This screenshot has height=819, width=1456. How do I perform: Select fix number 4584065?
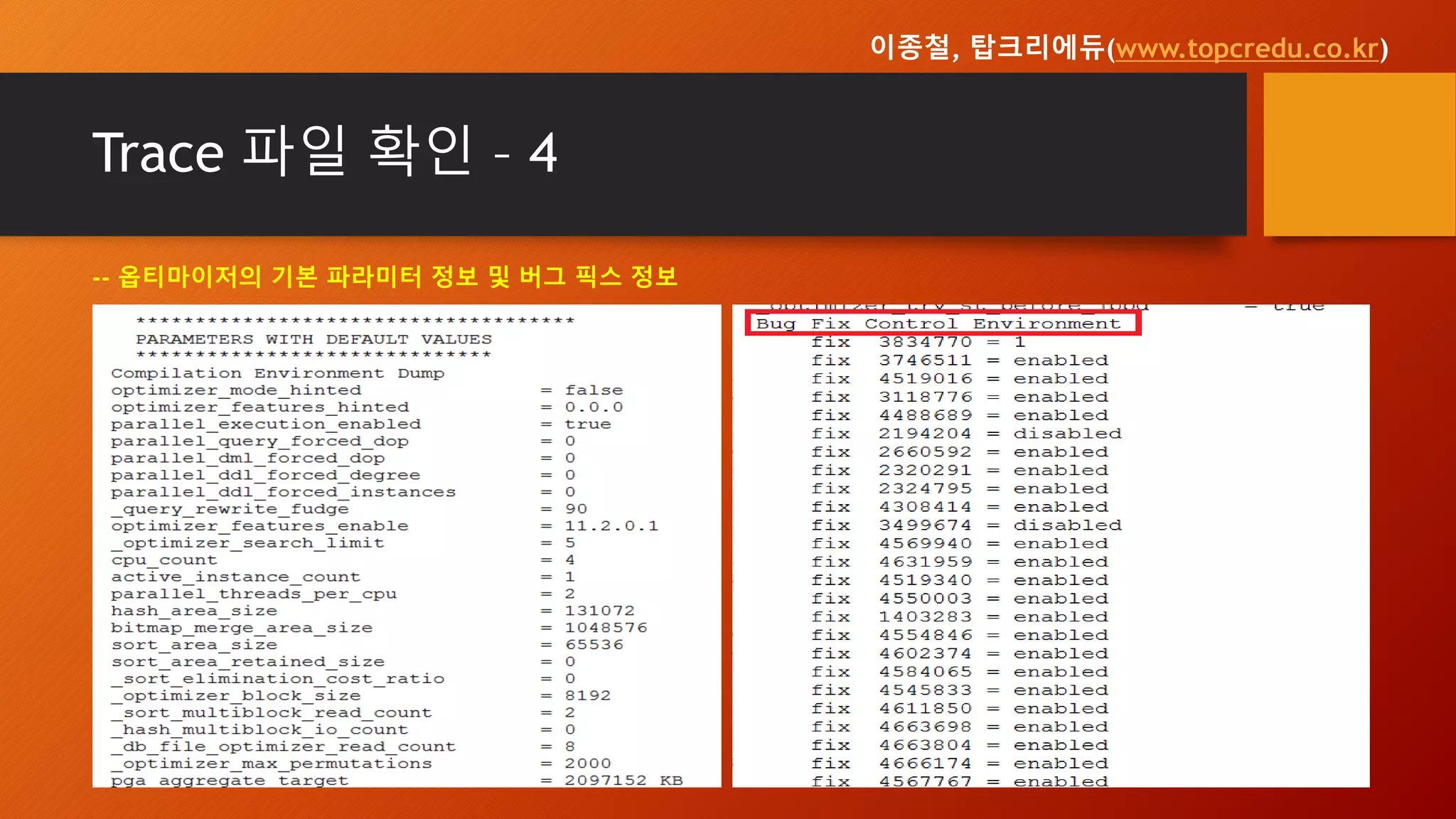pyautogui.click(x=926, y=673)
